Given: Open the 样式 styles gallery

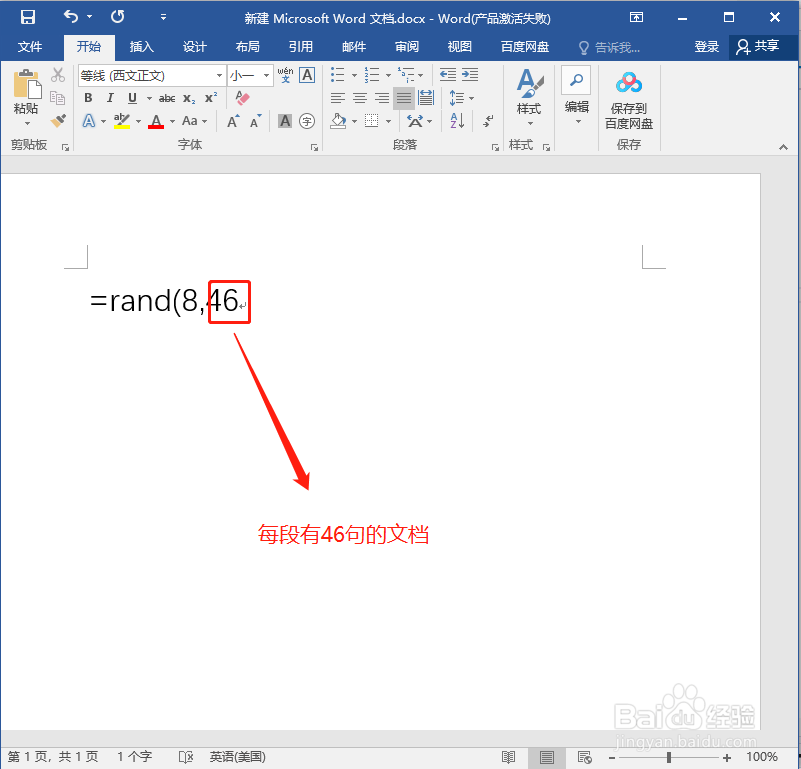Looking at the screenshot, I should click(529, 98).
